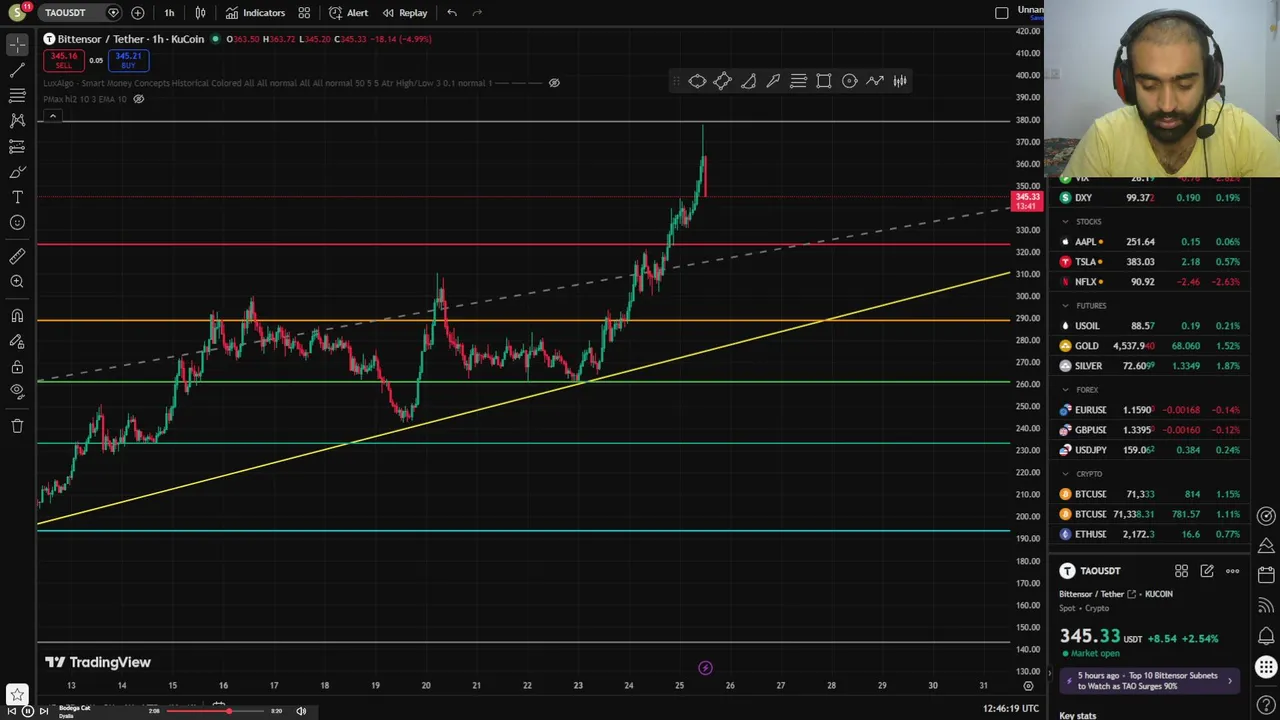The width and height of the screenshot is (1280, 720).
Task: Select the brush drawing tool
Action: 17,172
